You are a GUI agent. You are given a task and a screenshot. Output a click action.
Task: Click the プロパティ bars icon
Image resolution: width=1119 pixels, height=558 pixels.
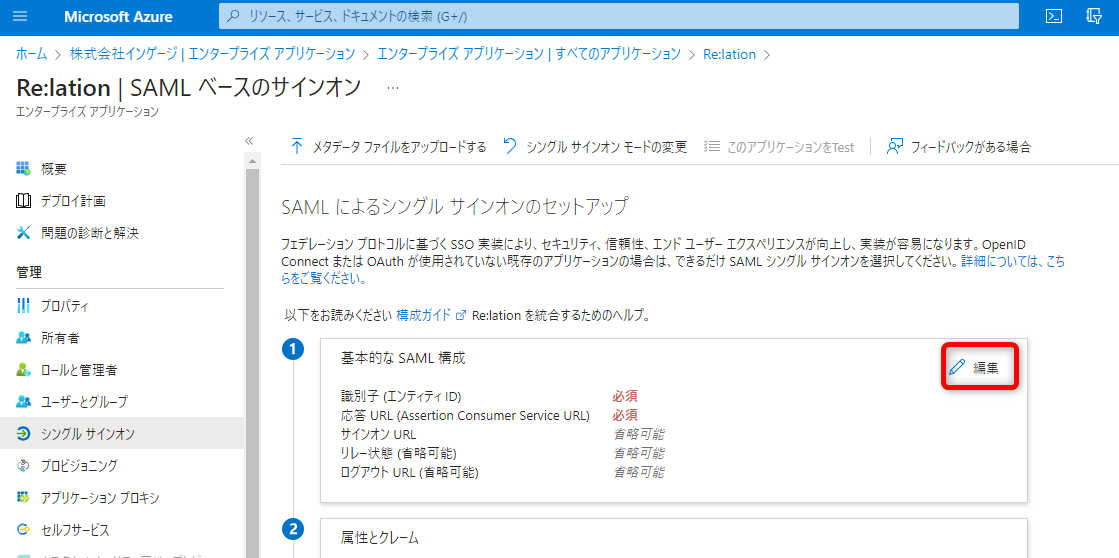click(23, 306)
